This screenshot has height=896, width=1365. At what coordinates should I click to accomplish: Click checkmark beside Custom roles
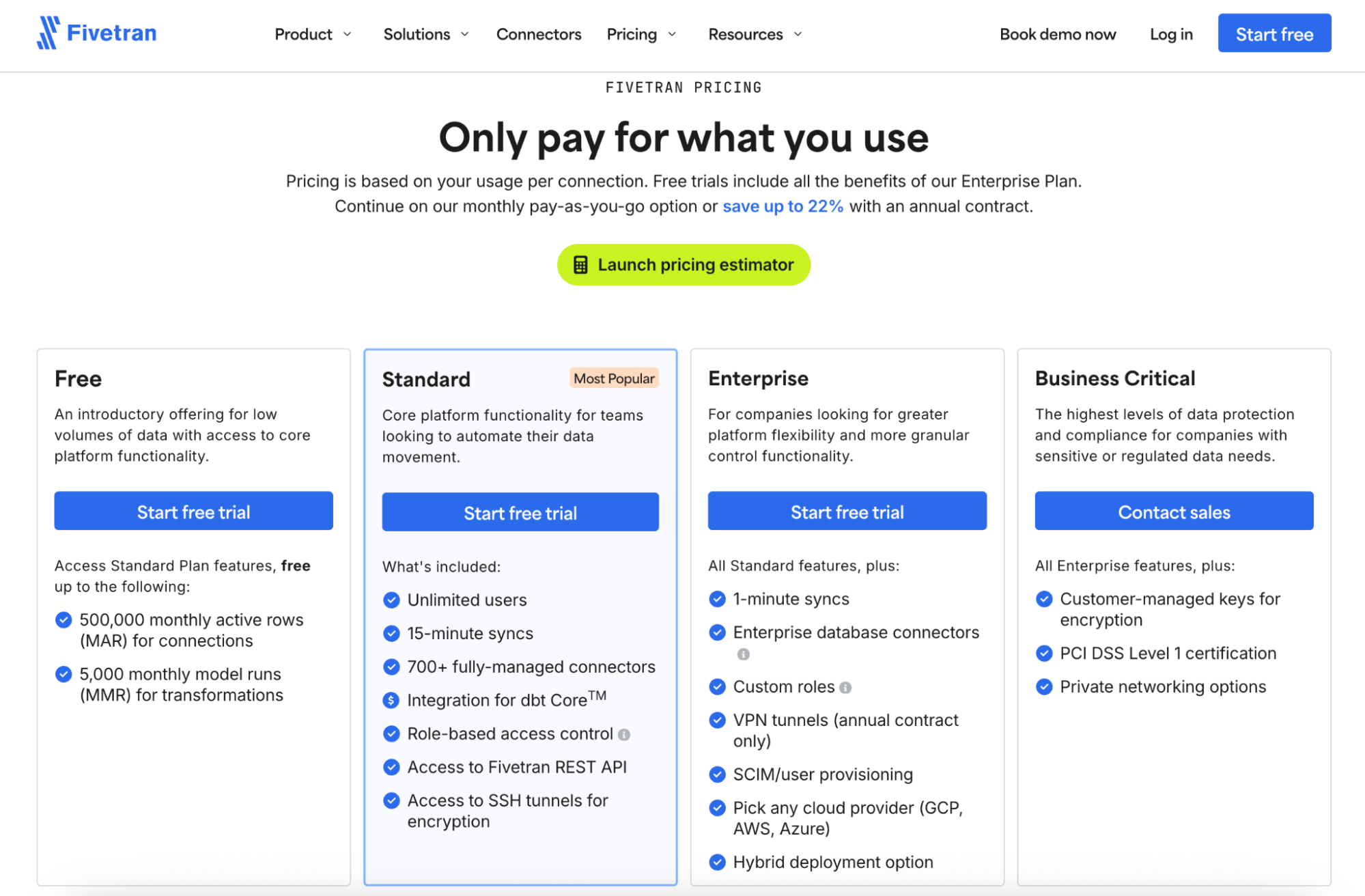[717, 686]
